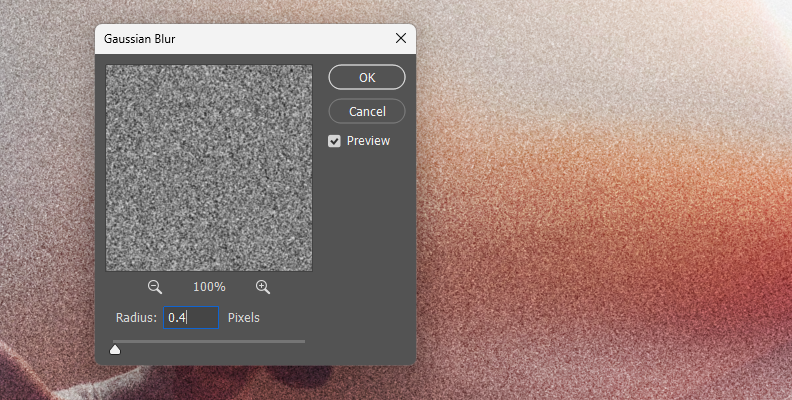Click the Radius slider handle
792x400 pixels.
point(115,349)
